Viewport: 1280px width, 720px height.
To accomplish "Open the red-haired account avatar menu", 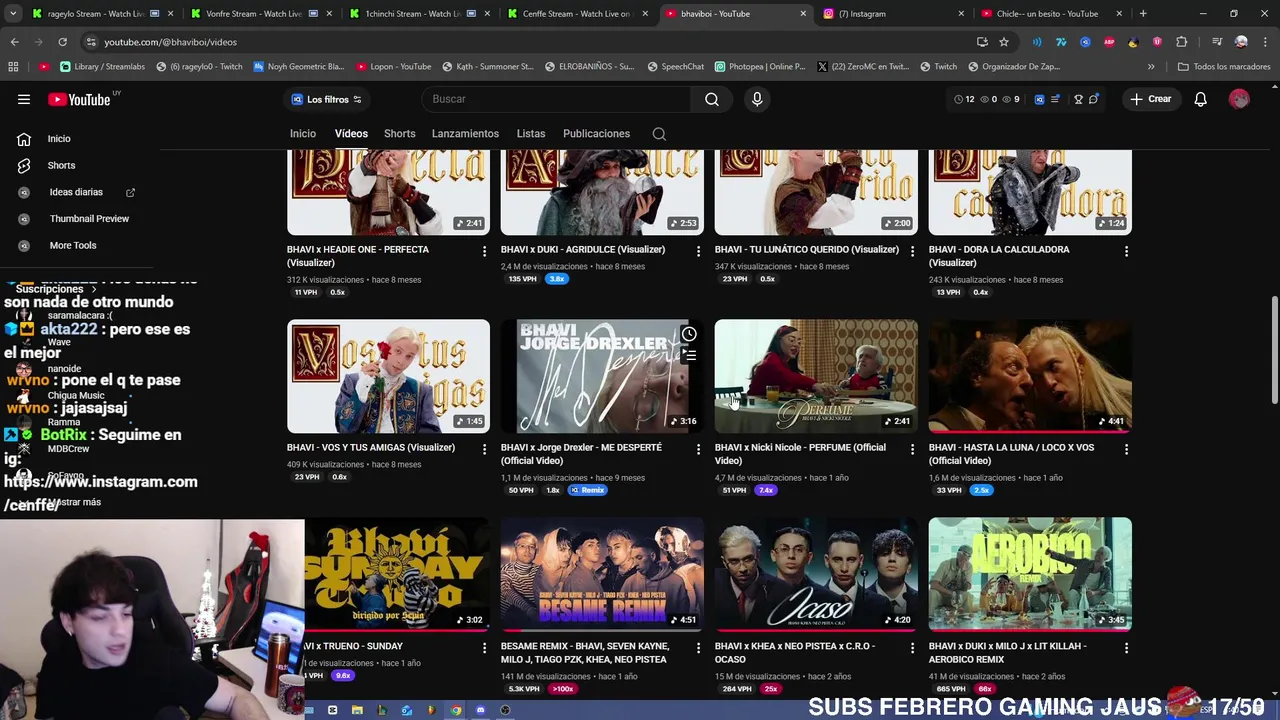I will click(x=1239, y=99).
